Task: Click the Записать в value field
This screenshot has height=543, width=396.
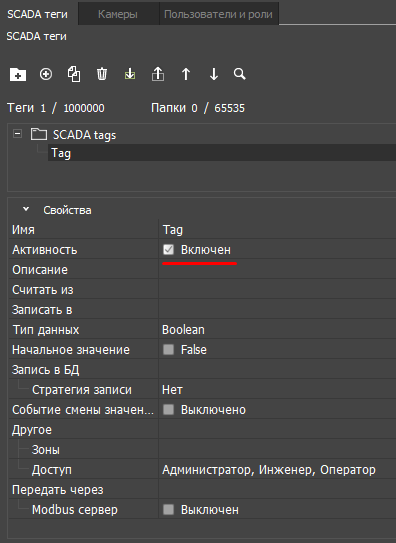Action: (277, 310)
